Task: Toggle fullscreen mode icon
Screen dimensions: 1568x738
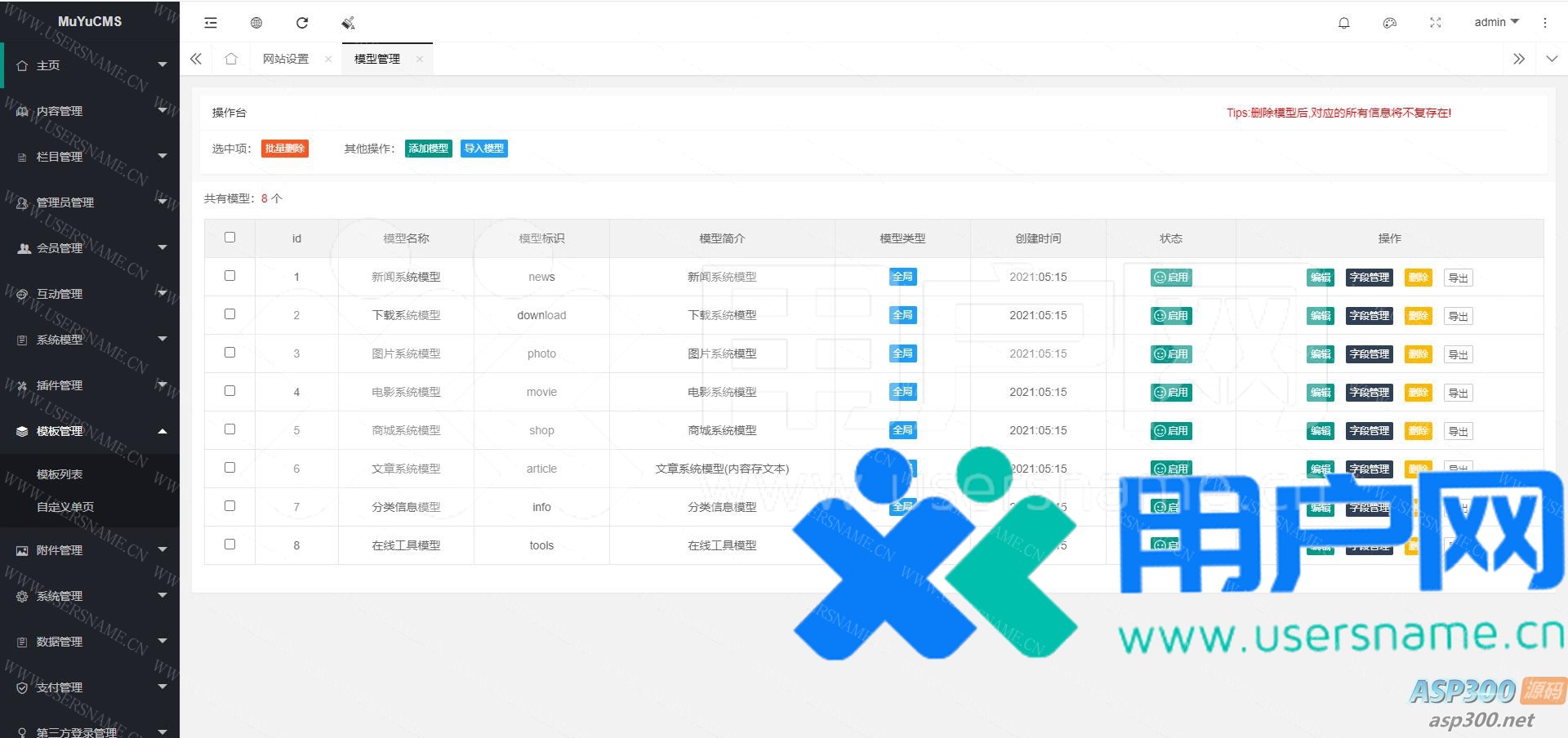Action: (x=1435, y=23)
